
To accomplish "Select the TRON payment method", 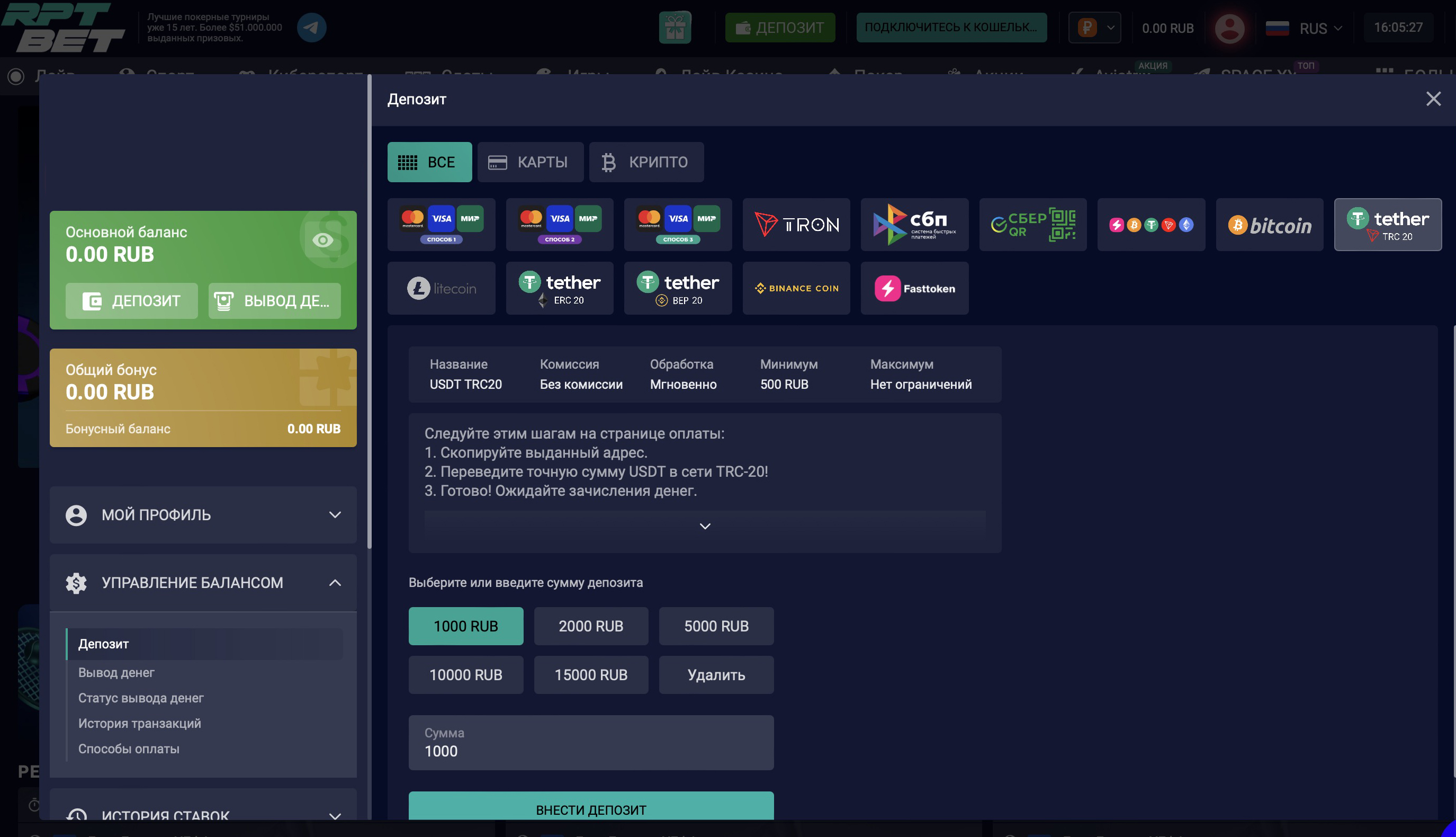I will (x=795, y=224).
